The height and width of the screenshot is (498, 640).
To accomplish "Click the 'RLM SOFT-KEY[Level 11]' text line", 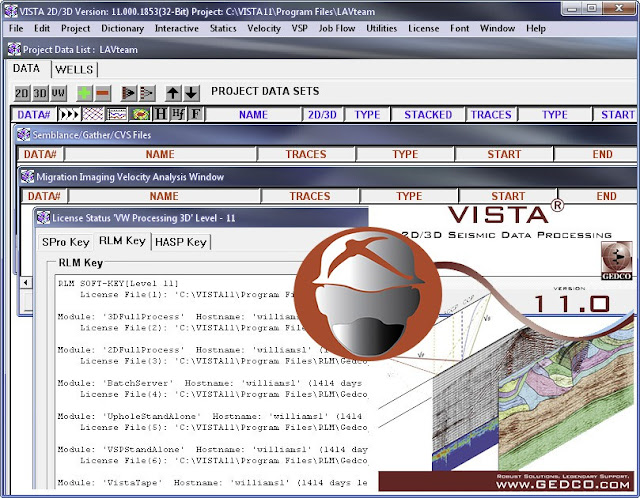I will click(x=118, y=283).
